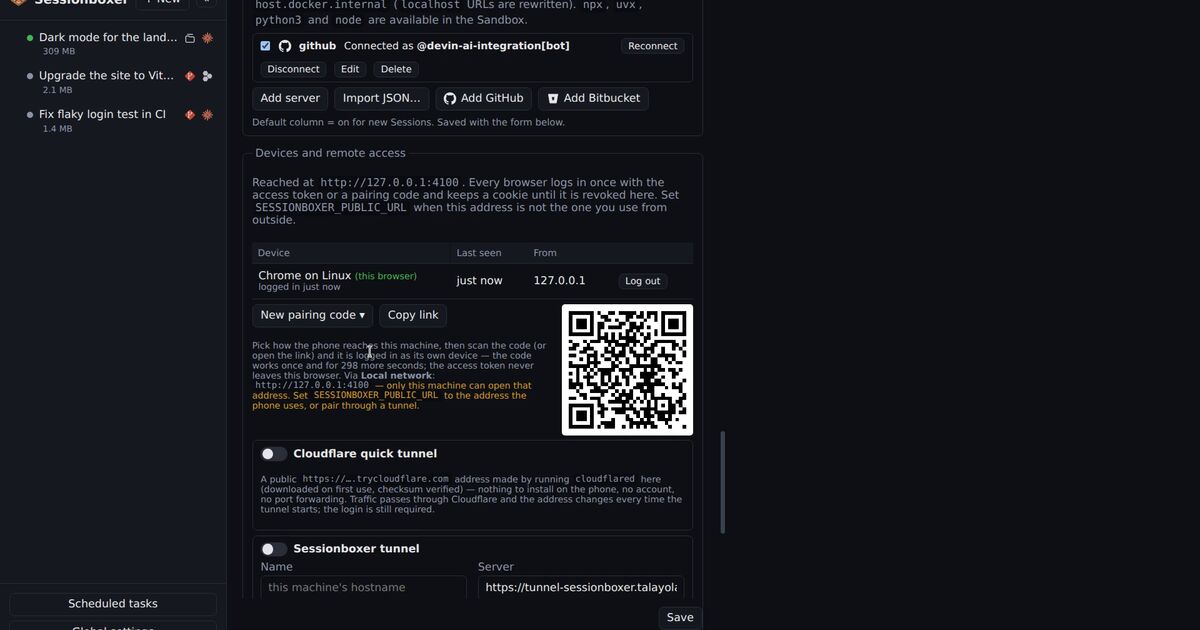The height and width of the screenshot is (630, 1200).
Task: Click the red git diamond icon on Upgrade session
Action: [x=190, y=76]
